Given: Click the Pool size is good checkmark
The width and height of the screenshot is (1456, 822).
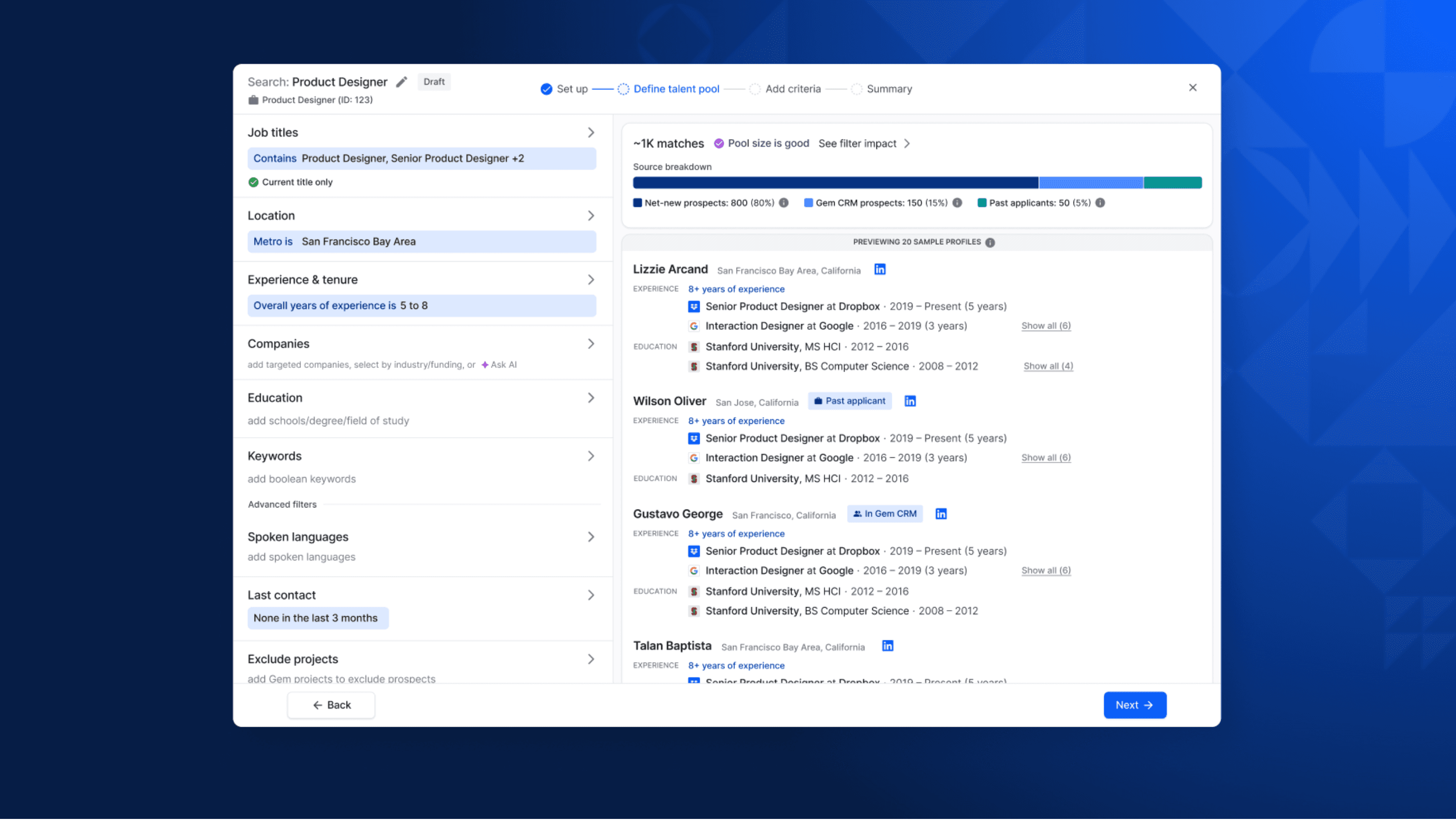Looking at the screenshot, I should click(x=718, y=143).
